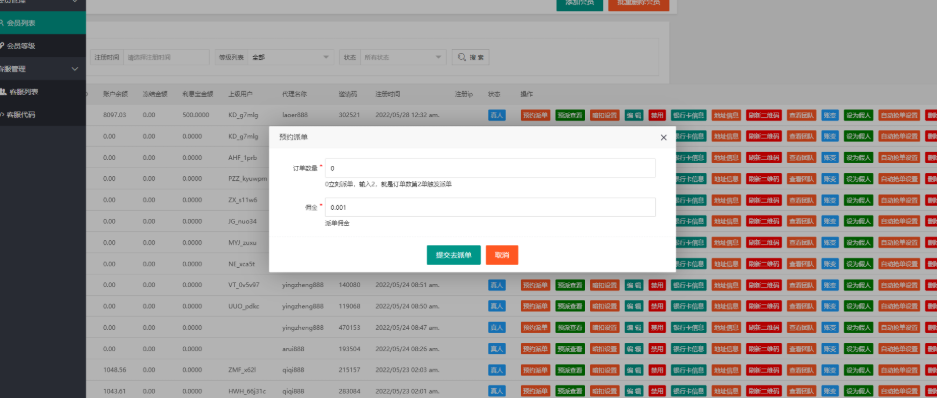This screenshot has height=398, width=937.
Task: Select the balance 1048.56 cell
Action: point(114,369)
